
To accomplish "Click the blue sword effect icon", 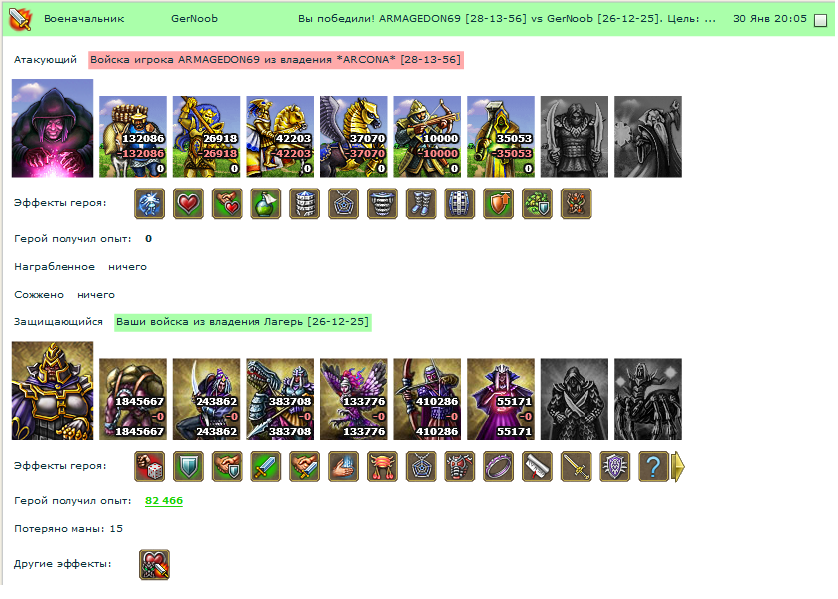I will (x=266, y=466).
